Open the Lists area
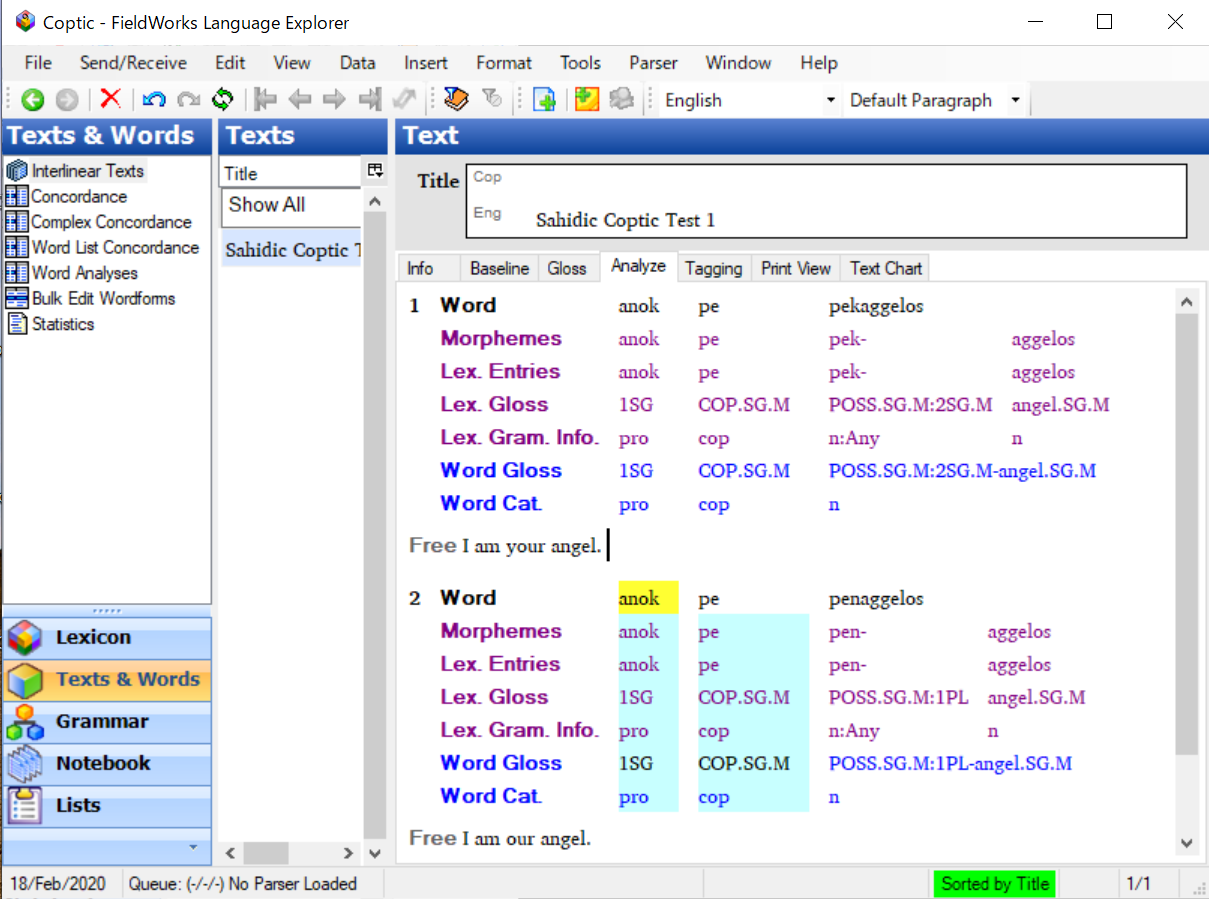Image resolution: width=1209 pixels, height=899 pixels. tap(107, 806)
